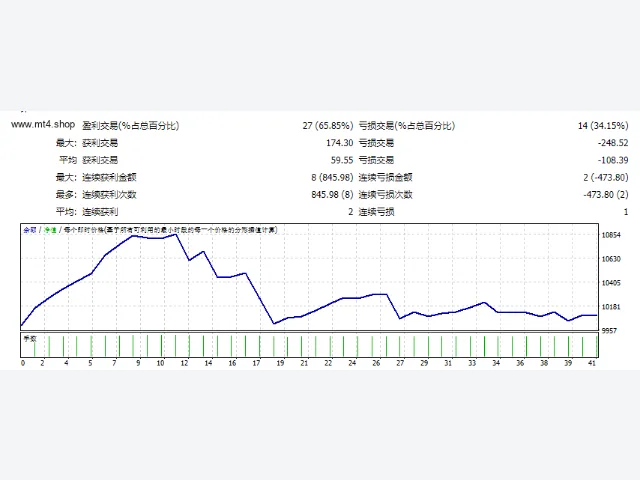
Task: Click the 9957 y-axis label
Action: (609, 331)
